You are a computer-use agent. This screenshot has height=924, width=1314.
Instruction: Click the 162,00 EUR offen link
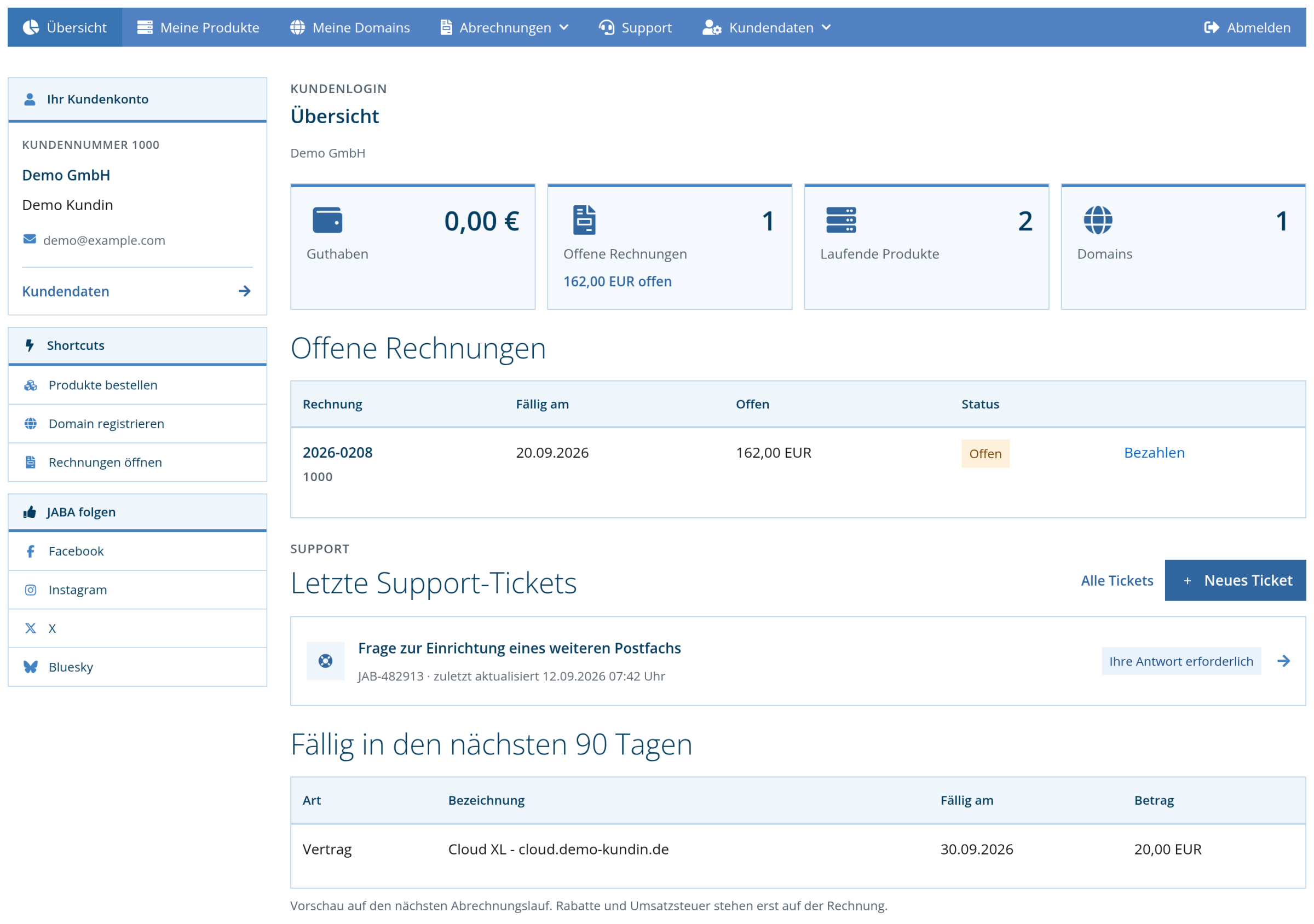[618, 281]
